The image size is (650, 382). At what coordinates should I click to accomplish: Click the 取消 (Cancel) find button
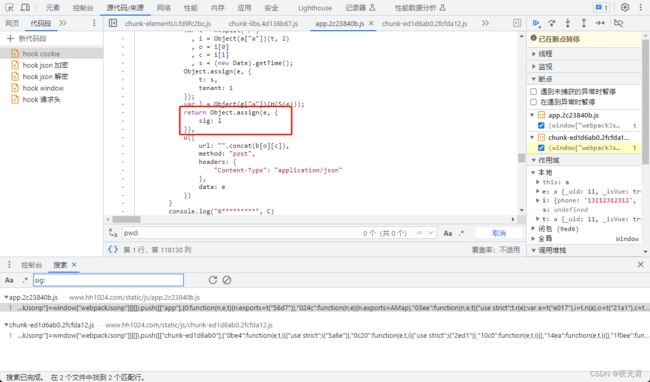[x=499, y=233]
